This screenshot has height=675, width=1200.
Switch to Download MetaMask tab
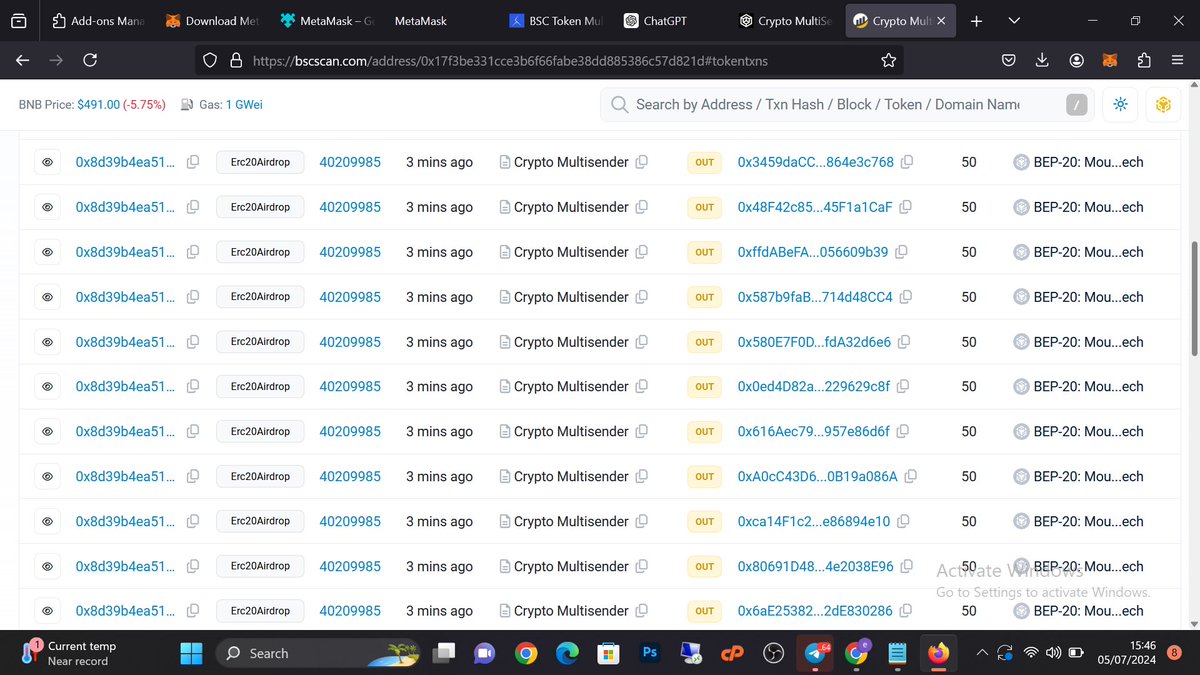[212, 21]
